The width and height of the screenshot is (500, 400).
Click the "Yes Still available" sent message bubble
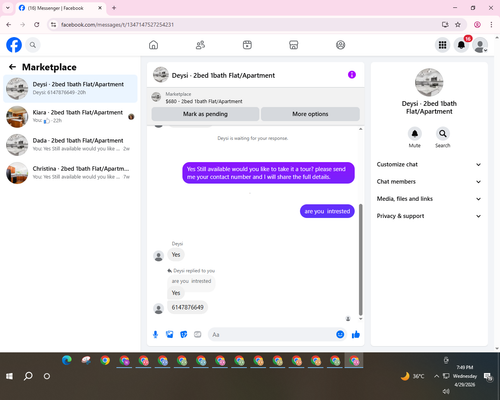(268, 173)
